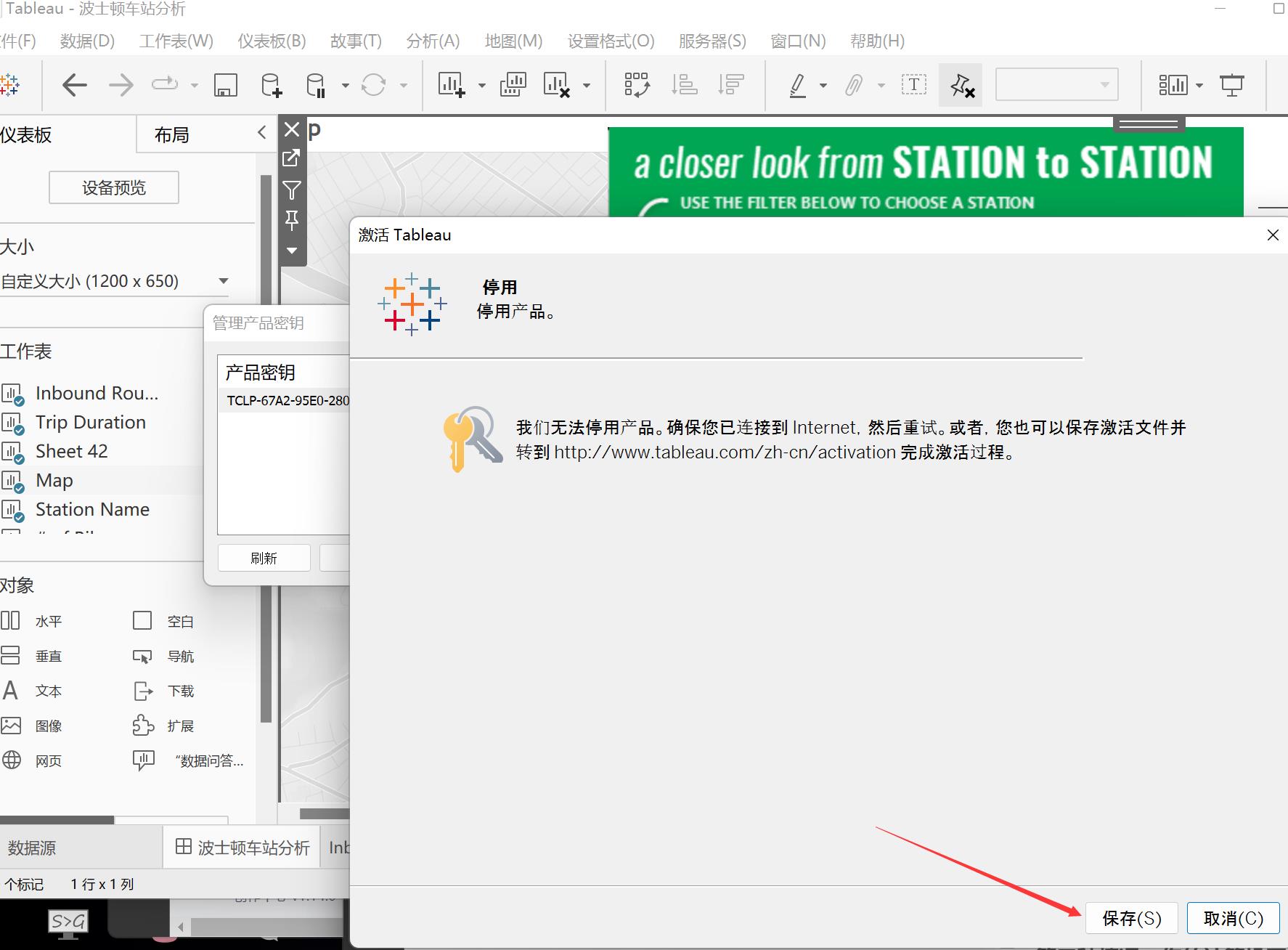The image size is (1288, 950).
Task: Click the Go to sheet icon on map
Action: click(292, 158)
